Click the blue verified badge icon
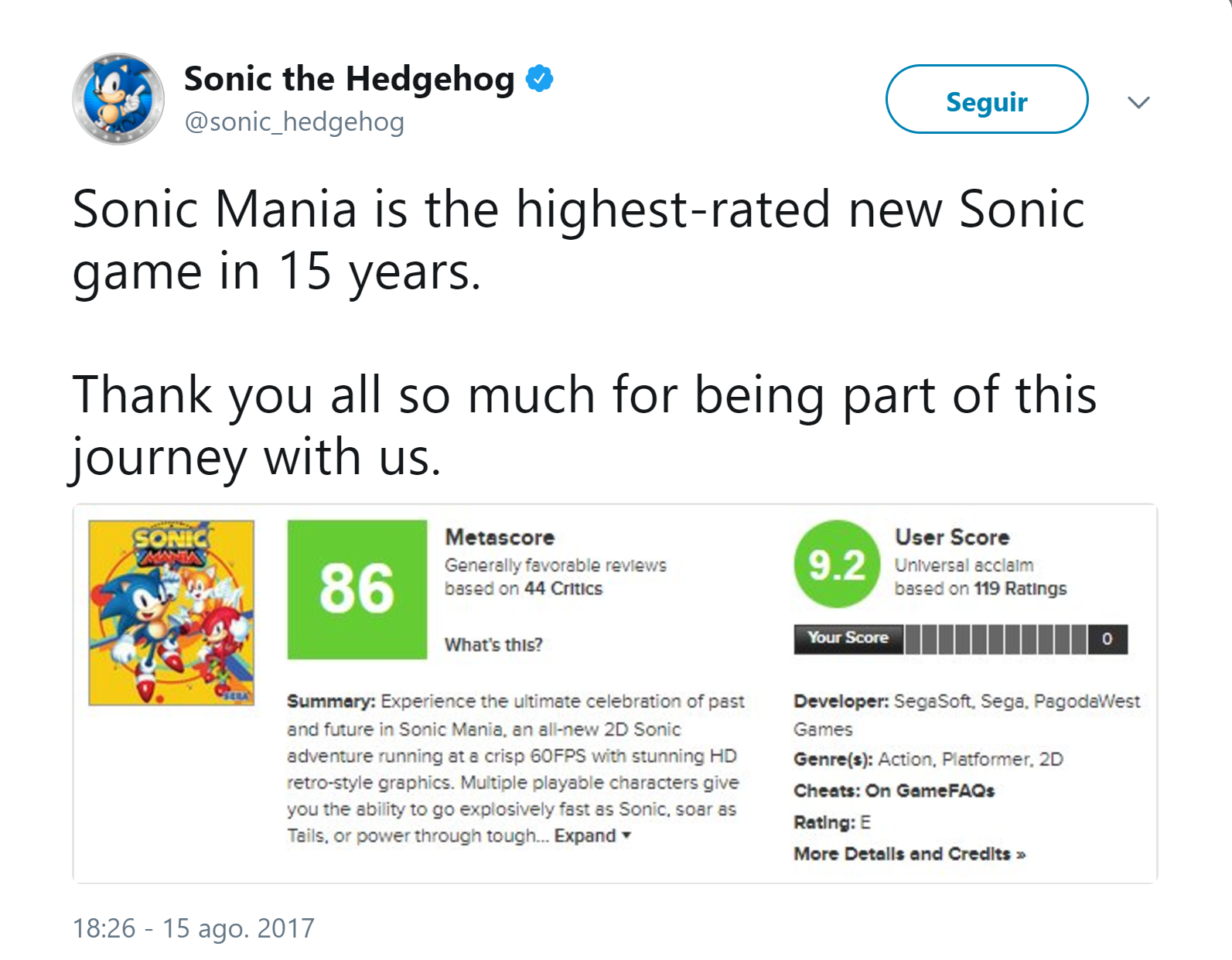The width and height of the screenshot is (1232, 960). point(539,79)
